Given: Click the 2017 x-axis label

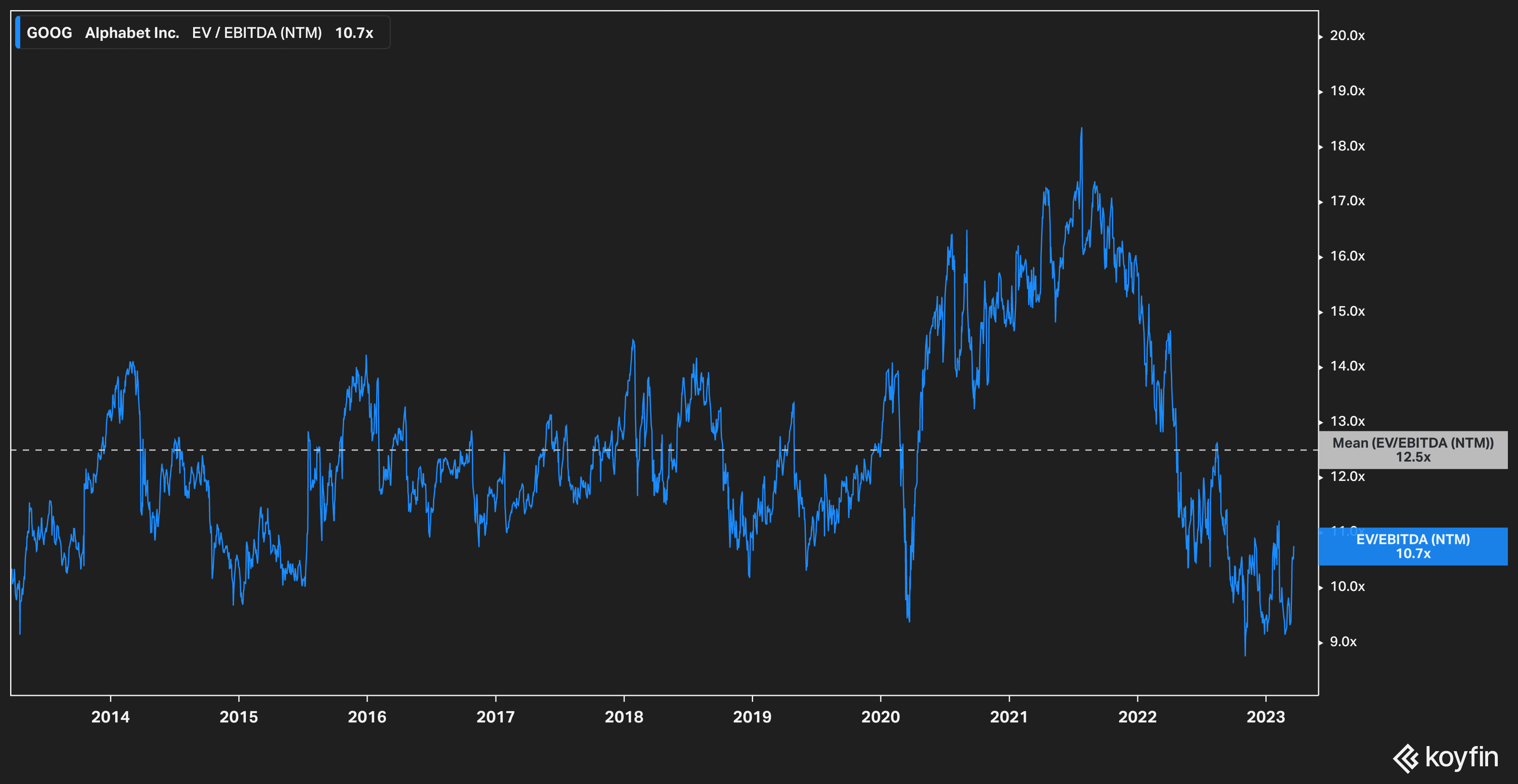Looking at the screenshot, I should (495, 717).
